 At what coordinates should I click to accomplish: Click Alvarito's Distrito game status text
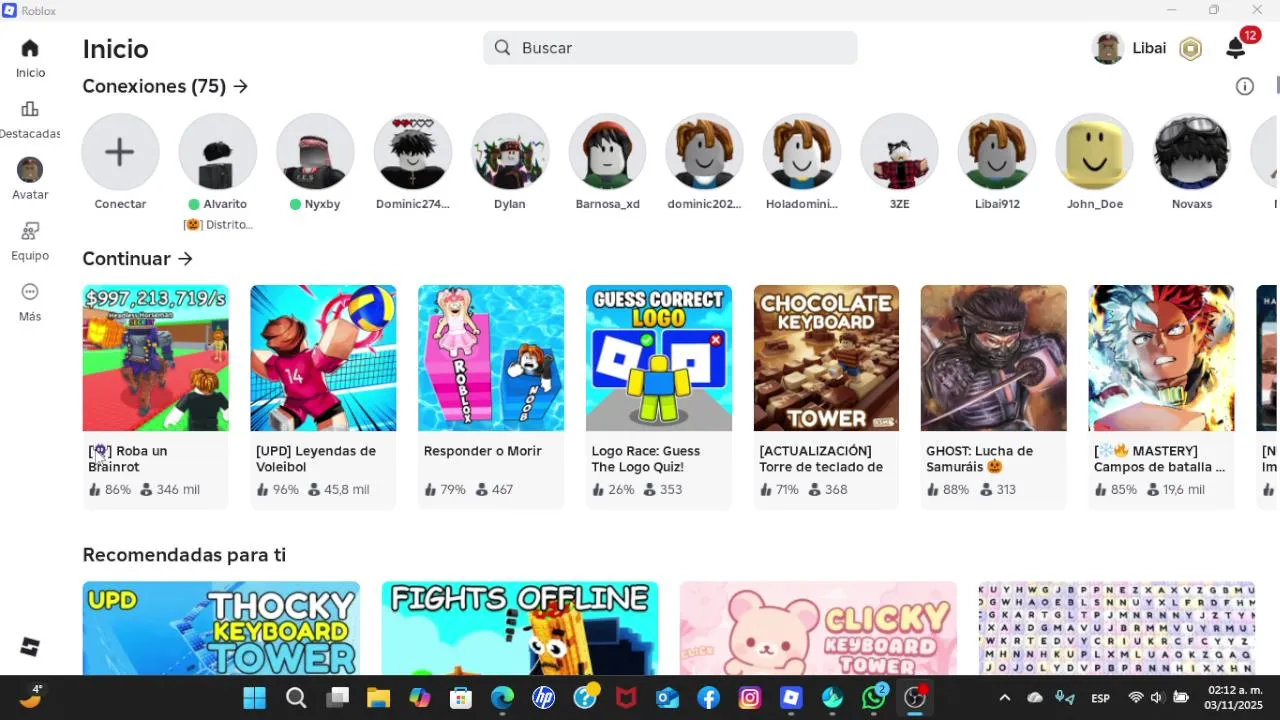coord(218,225)
